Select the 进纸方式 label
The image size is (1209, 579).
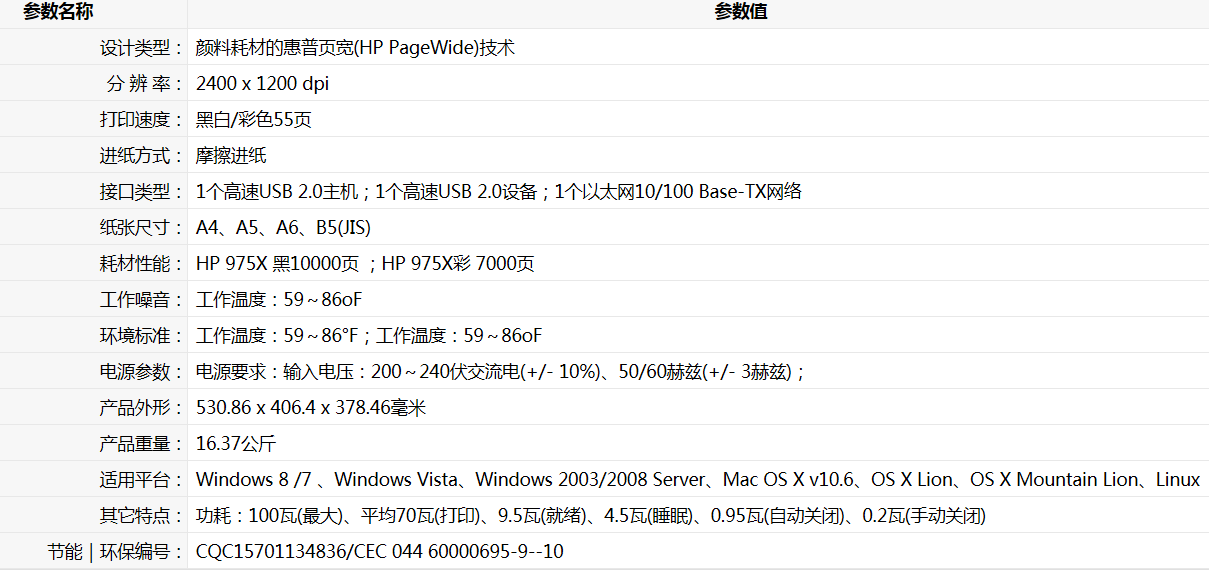pos(141,155)
